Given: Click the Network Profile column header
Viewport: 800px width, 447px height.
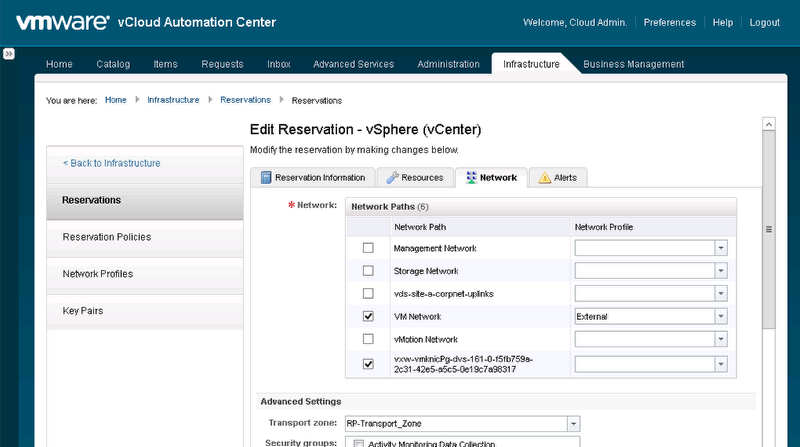Looking at the screenshot, I should click(x=653, y=227).
